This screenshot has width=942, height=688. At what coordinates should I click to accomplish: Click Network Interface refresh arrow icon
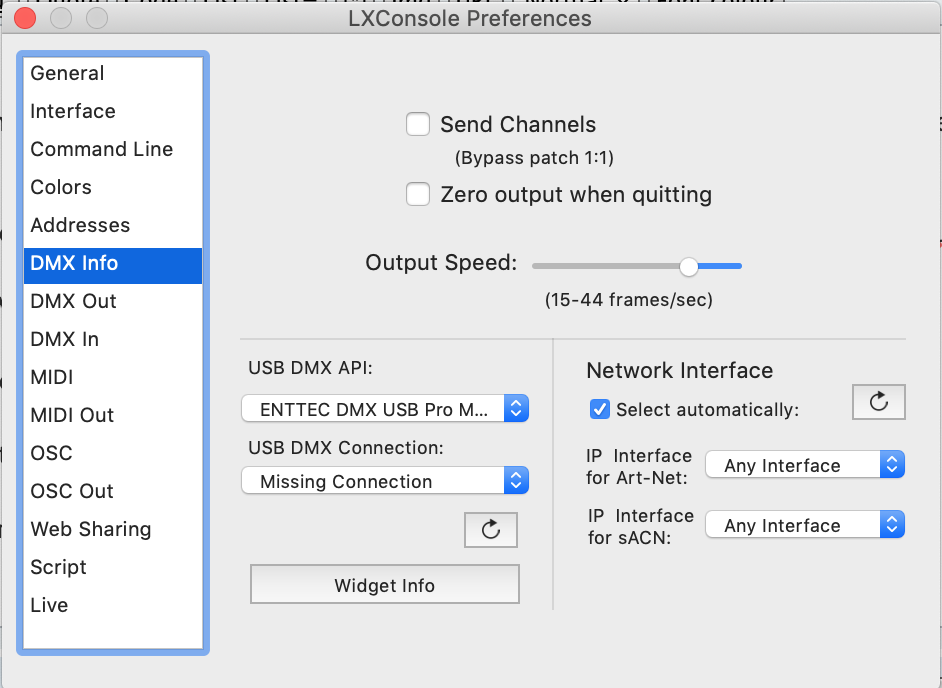click(x=878, y=401)
